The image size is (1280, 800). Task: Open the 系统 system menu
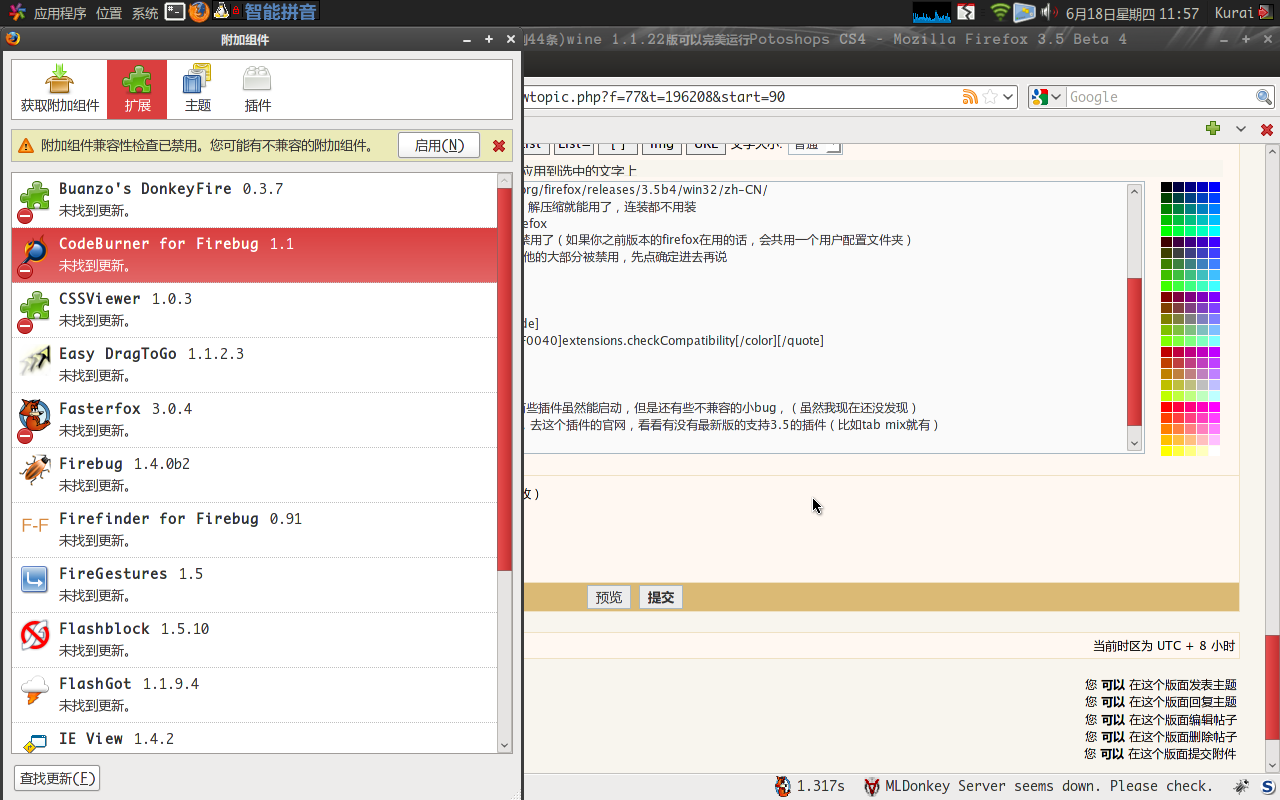coord(145,13)
